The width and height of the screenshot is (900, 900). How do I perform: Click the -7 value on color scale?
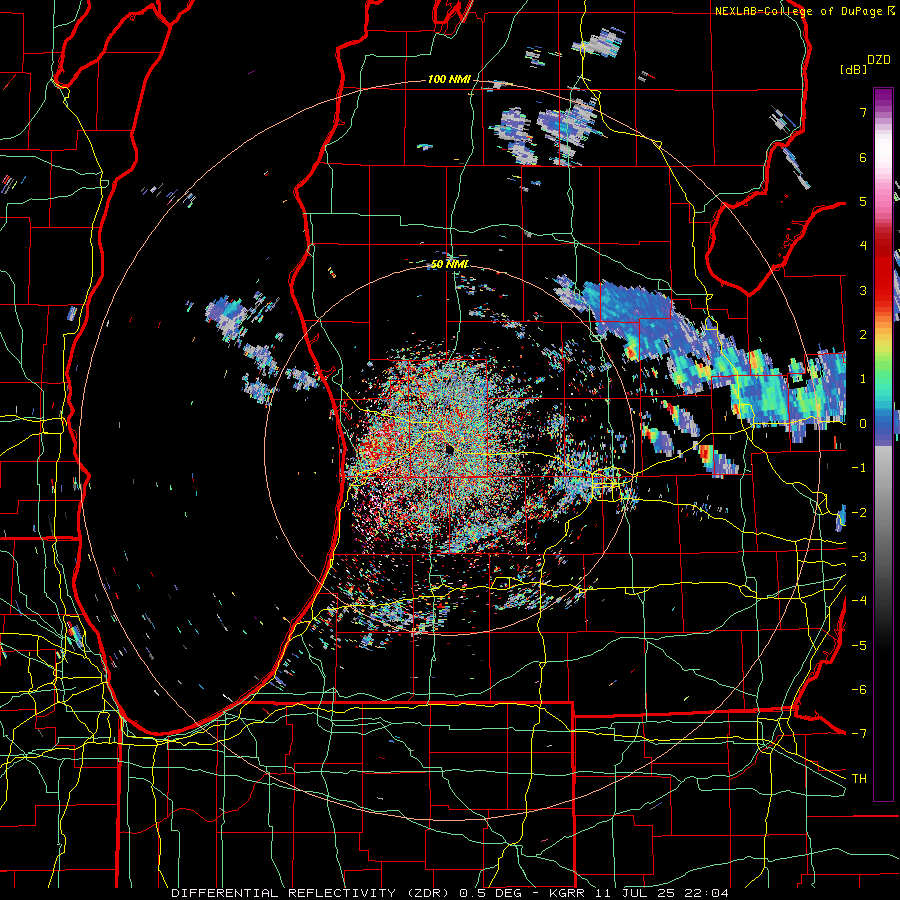click(859, 734)
